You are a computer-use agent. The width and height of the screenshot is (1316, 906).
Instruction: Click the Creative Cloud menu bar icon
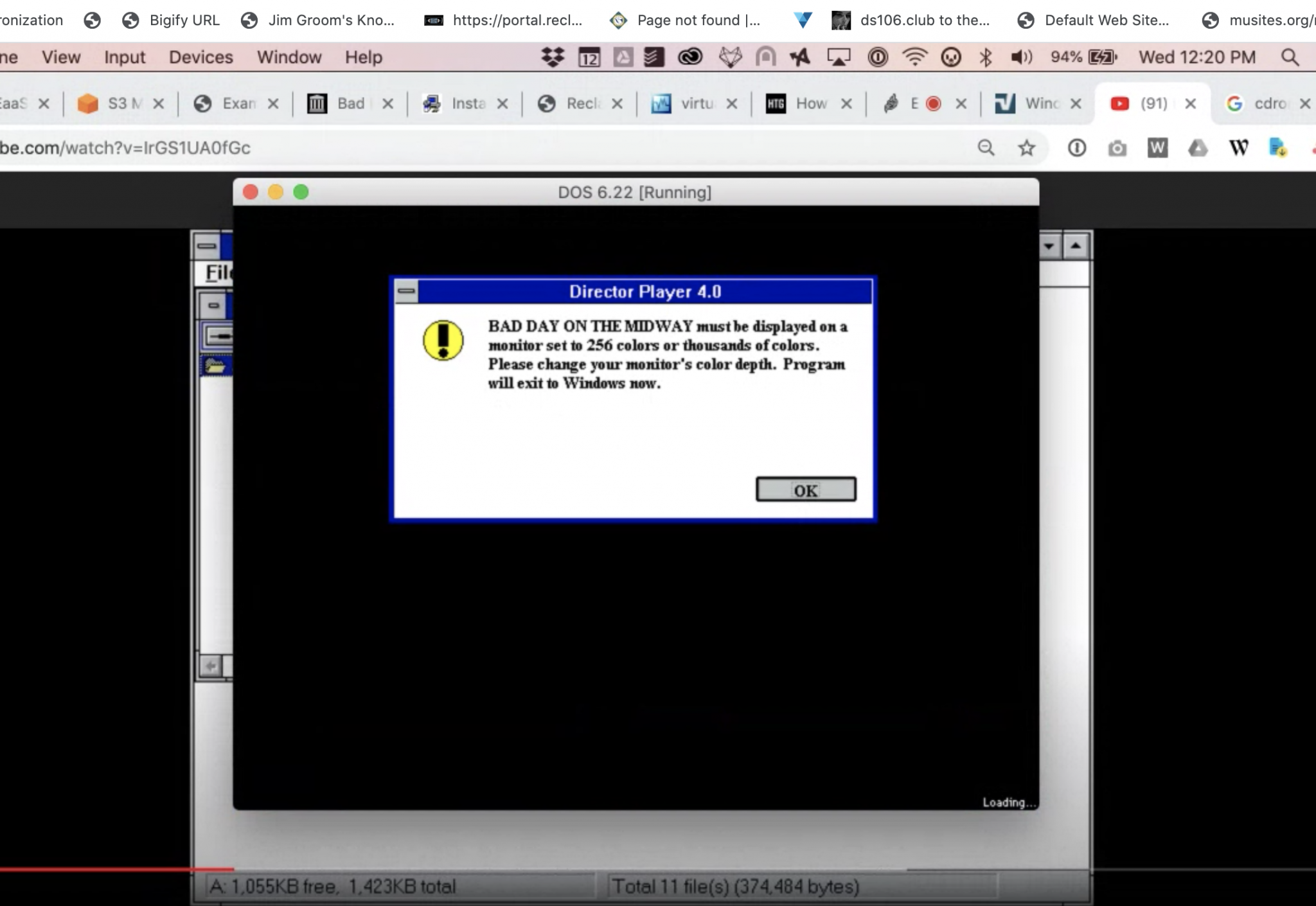point(689,57)
